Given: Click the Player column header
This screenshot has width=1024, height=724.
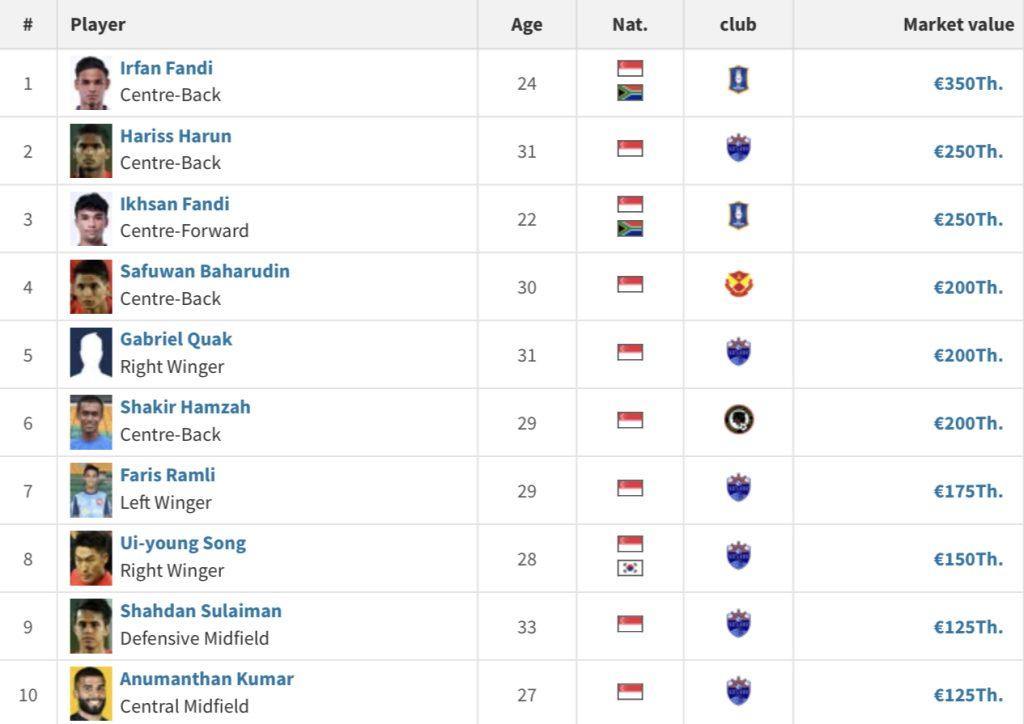Looking at the screenshot, I should [98, 24].
